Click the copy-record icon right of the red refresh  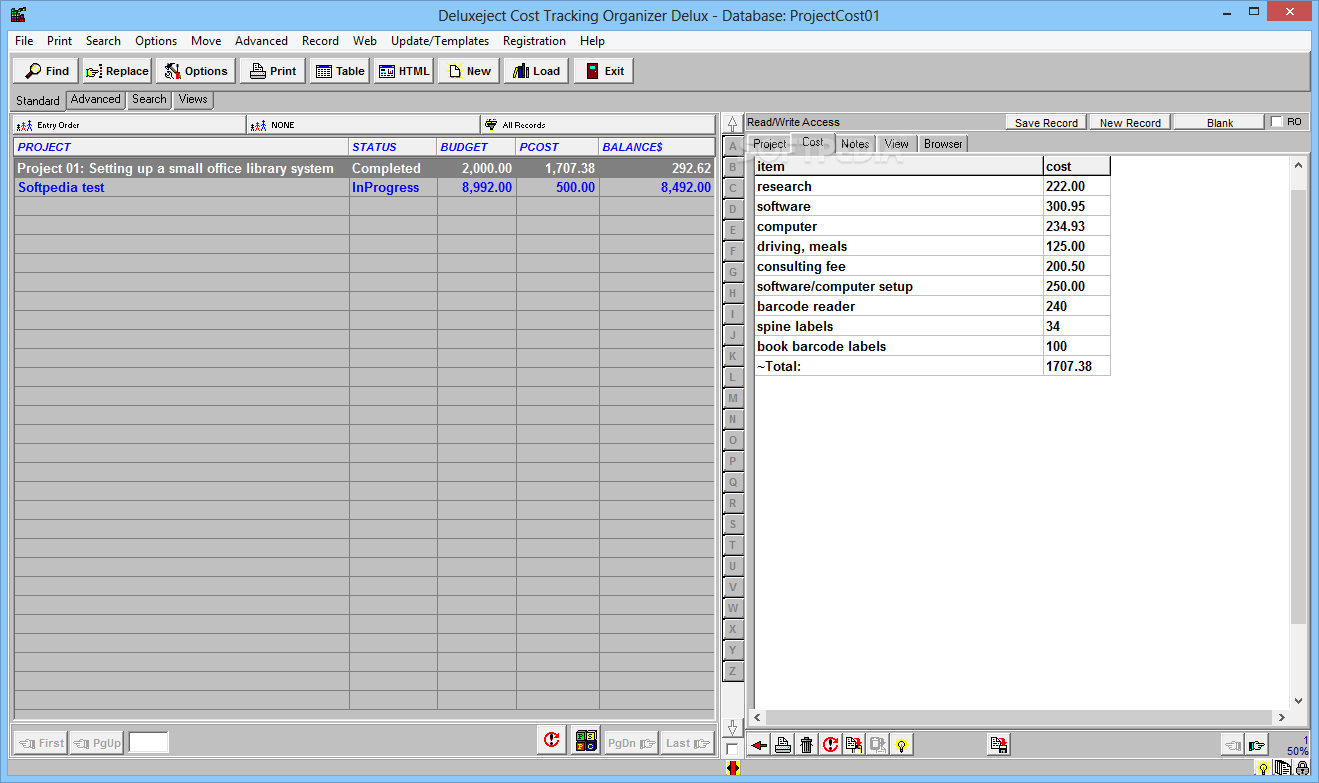854,745
